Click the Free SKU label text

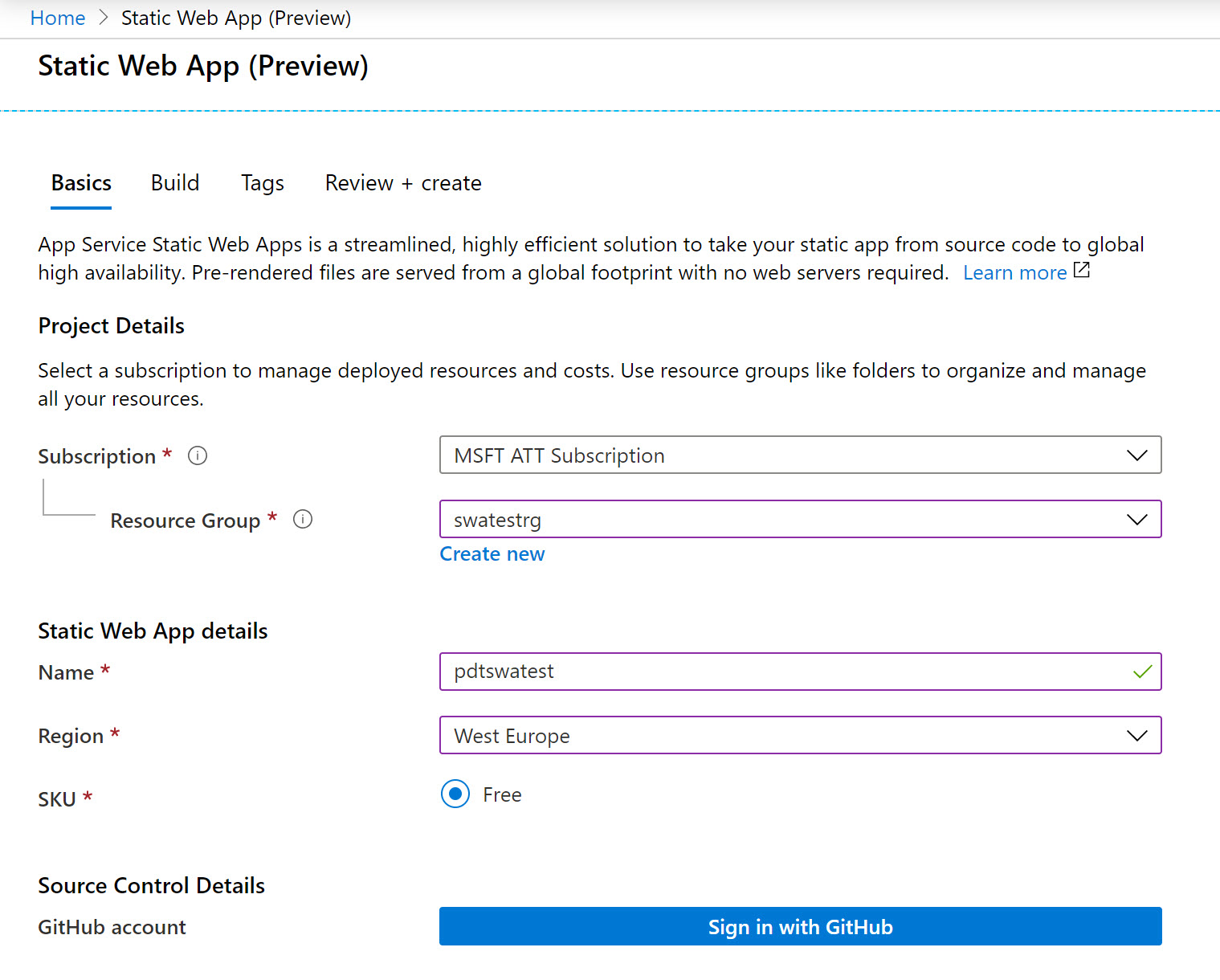point(502,795)
